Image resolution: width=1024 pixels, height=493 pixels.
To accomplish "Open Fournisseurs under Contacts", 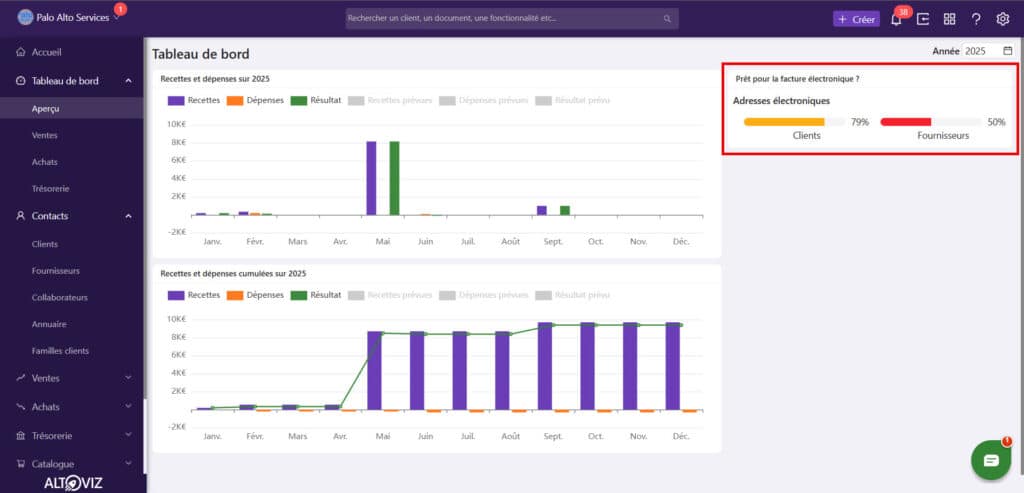I will 56,270.
